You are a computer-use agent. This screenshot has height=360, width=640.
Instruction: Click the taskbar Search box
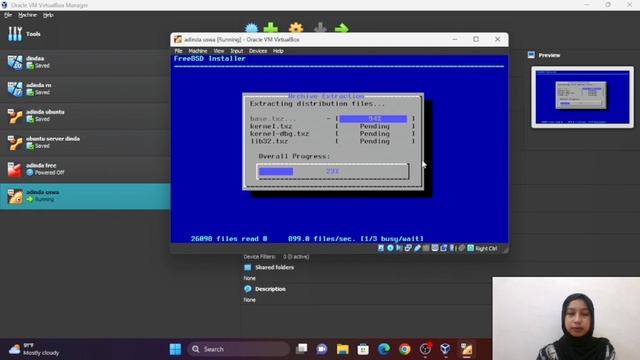click(x=239, y=349)
